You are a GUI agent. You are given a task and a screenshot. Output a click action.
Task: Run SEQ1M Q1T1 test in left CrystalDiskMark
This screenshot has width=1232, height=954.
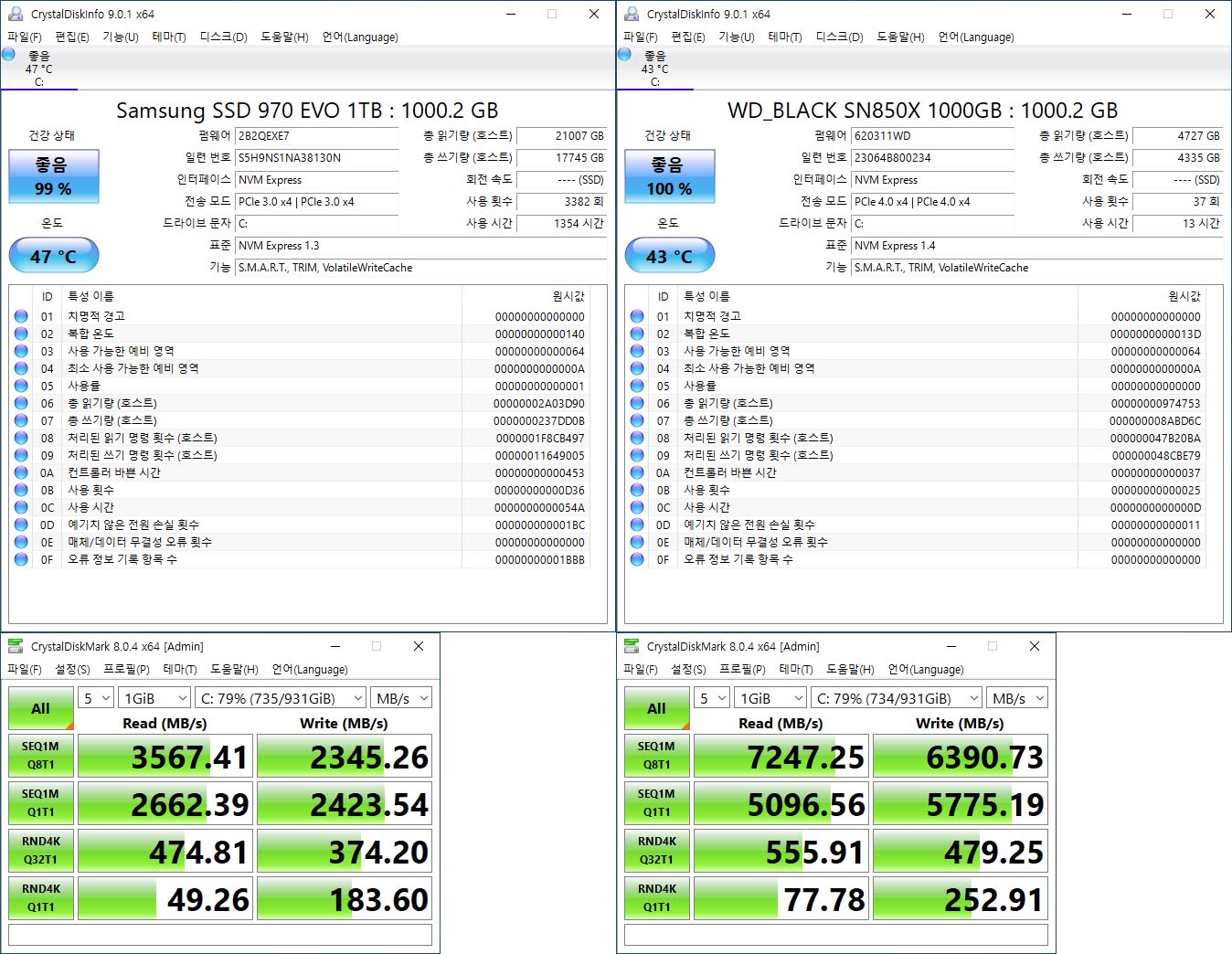pos(40,803)
